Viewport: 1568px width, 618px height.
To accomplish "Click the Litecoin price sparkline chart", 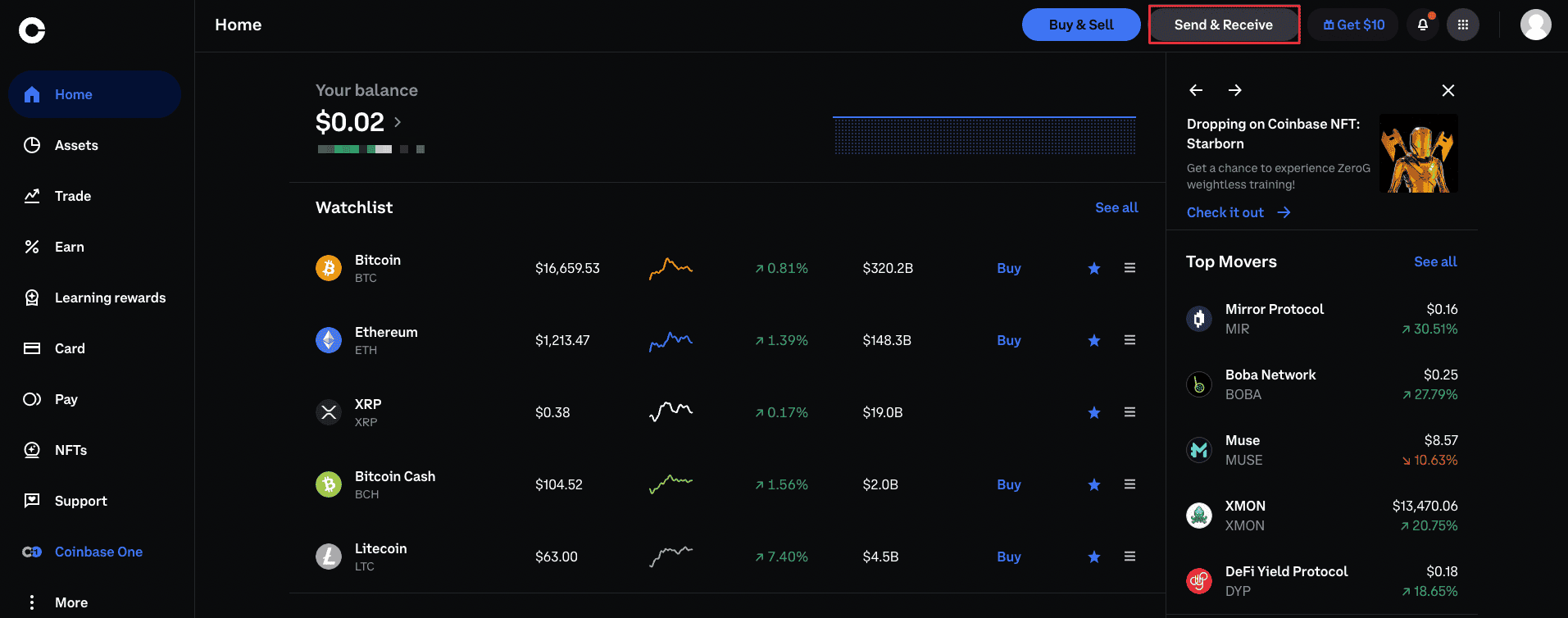I will click(671, 557).
